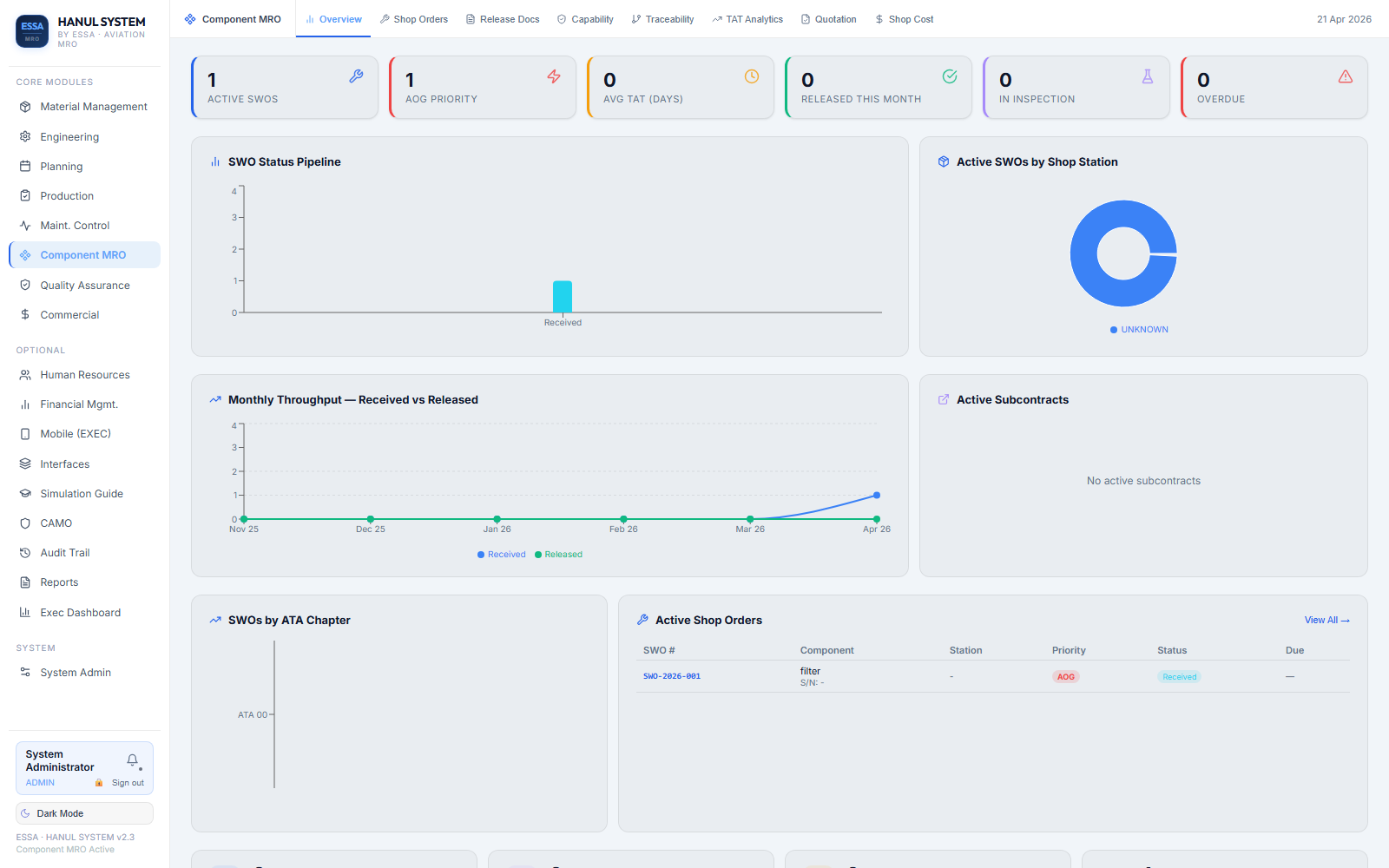
Task: Open shop order SWO-2026-001
Action: coord(671,676)
